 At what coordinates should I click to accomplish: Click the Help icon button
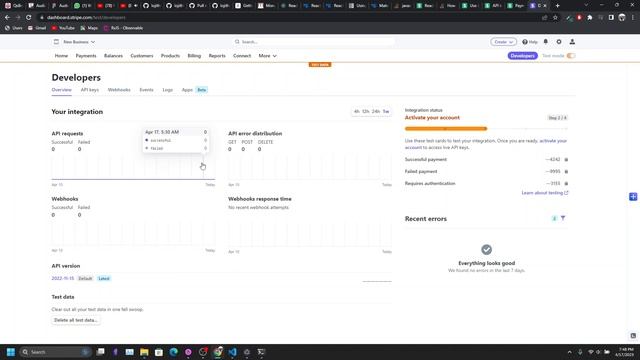pyautogui.click(x=530, y=42)
